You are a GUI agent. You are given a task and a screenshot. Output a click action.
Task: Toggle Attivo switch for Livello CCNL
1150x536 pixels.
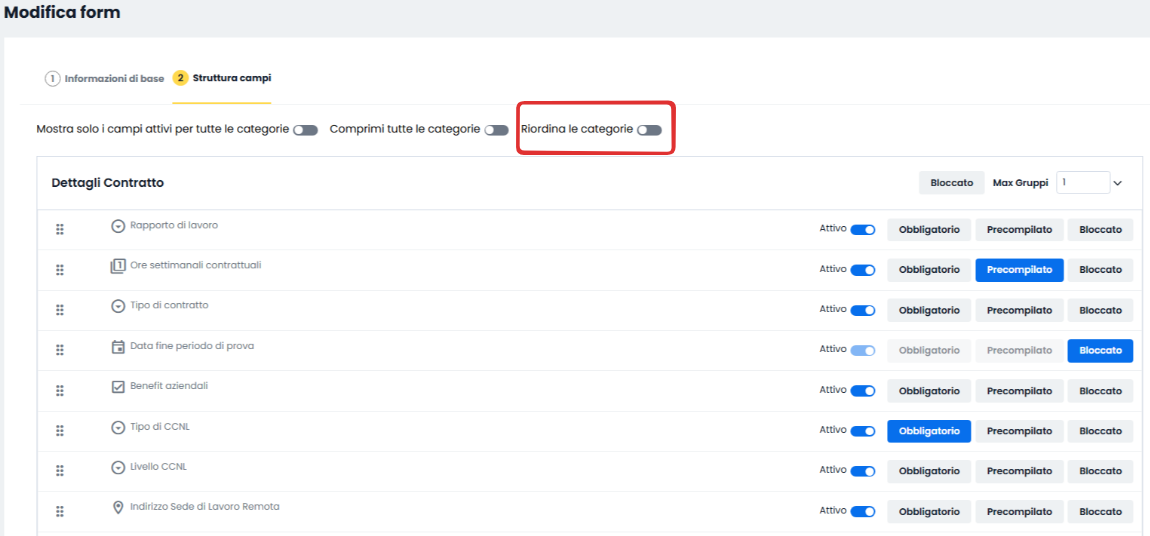[x=862, y=471]
